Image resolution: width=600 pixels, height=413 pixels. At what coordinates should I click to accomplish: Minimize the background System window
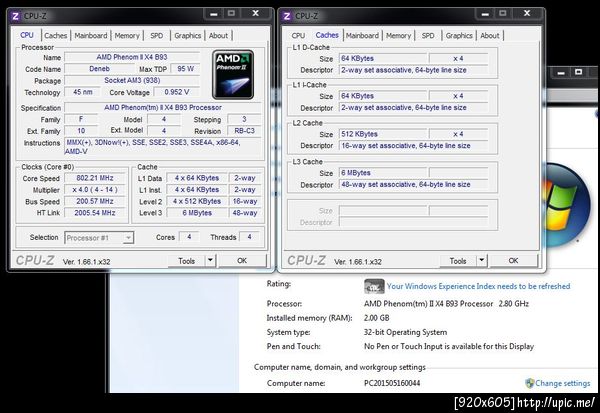[x=561, y=73]
